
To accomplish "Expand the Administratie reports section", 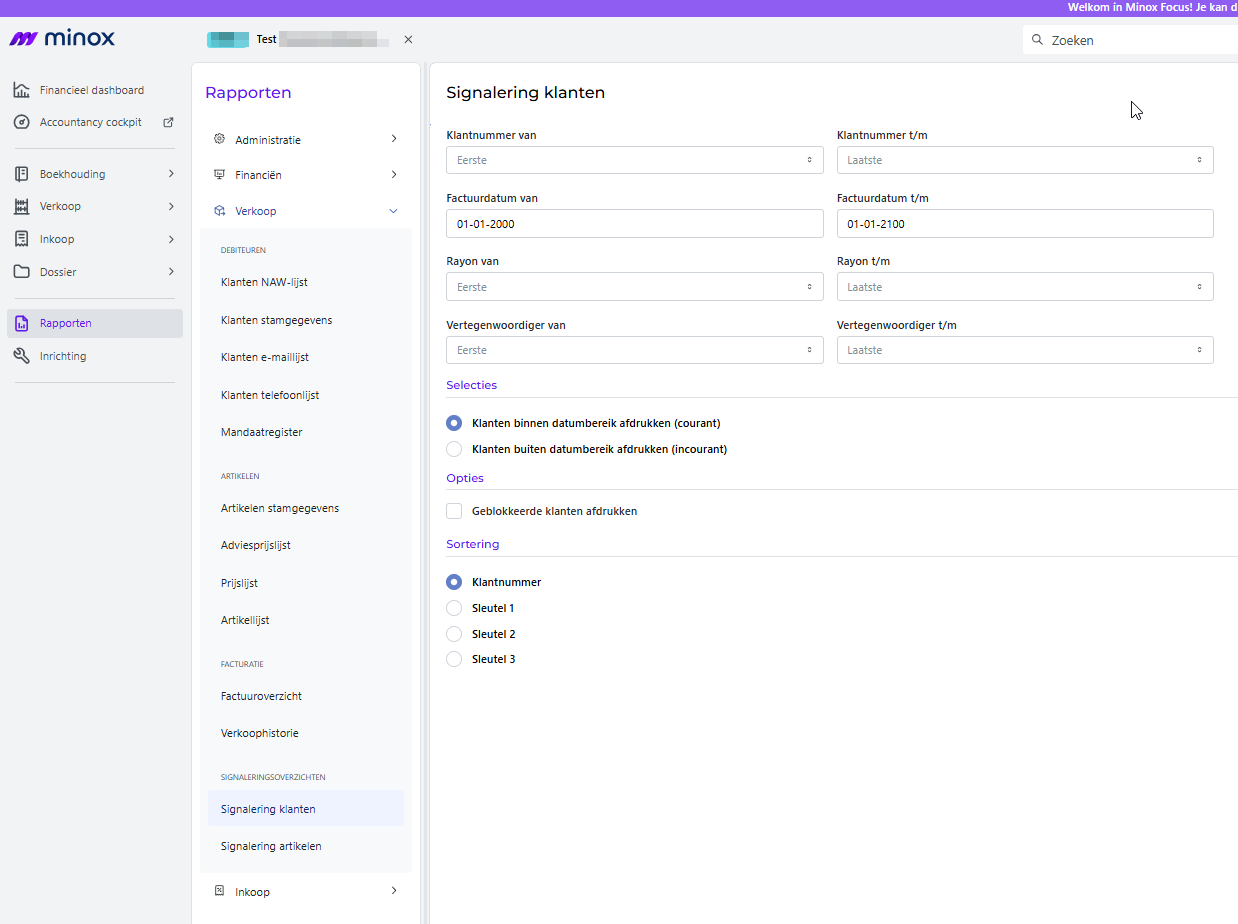I will 393,139.
